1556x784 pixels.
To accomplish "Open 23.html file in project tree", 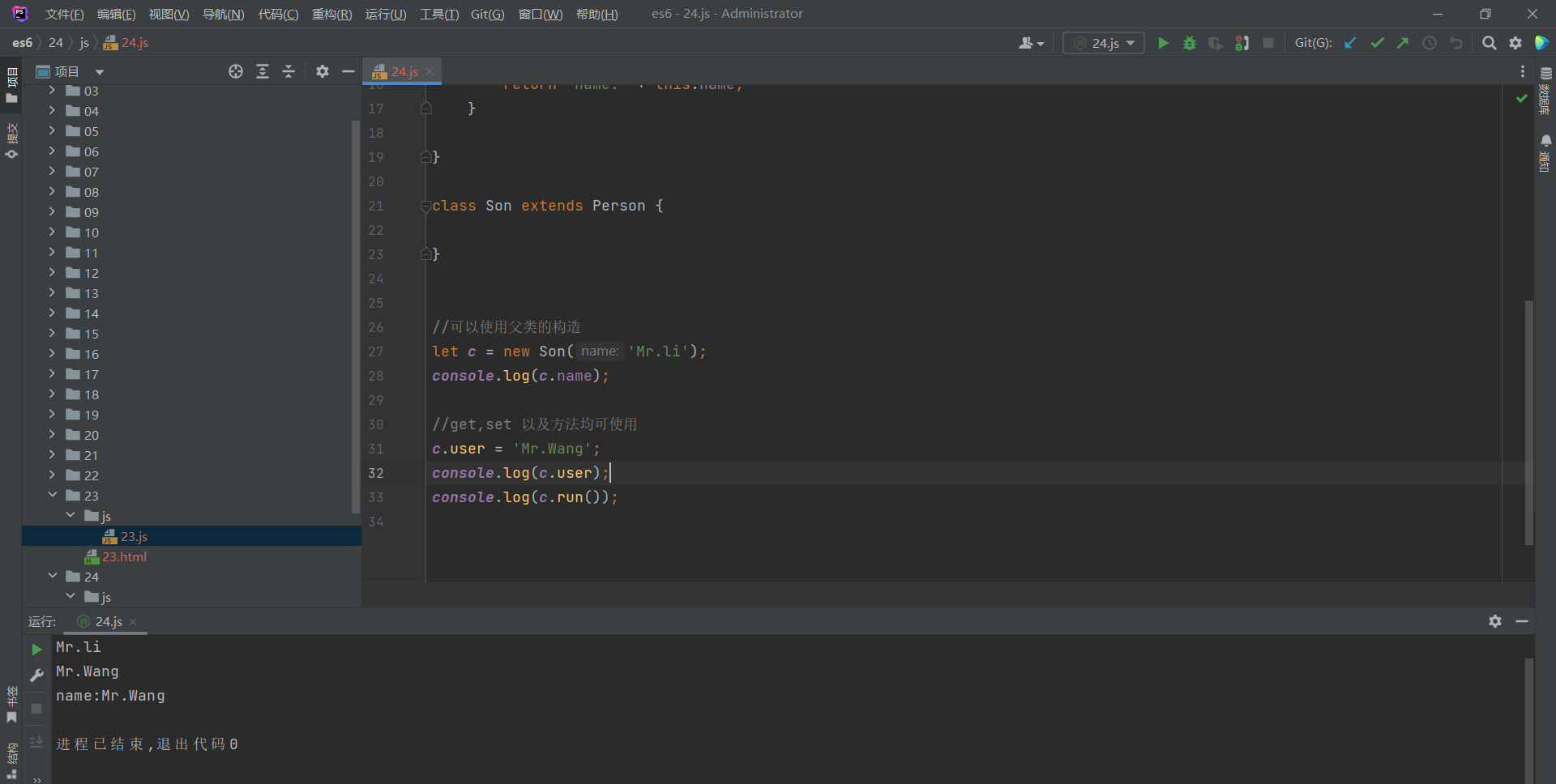I will pos(124,556).
